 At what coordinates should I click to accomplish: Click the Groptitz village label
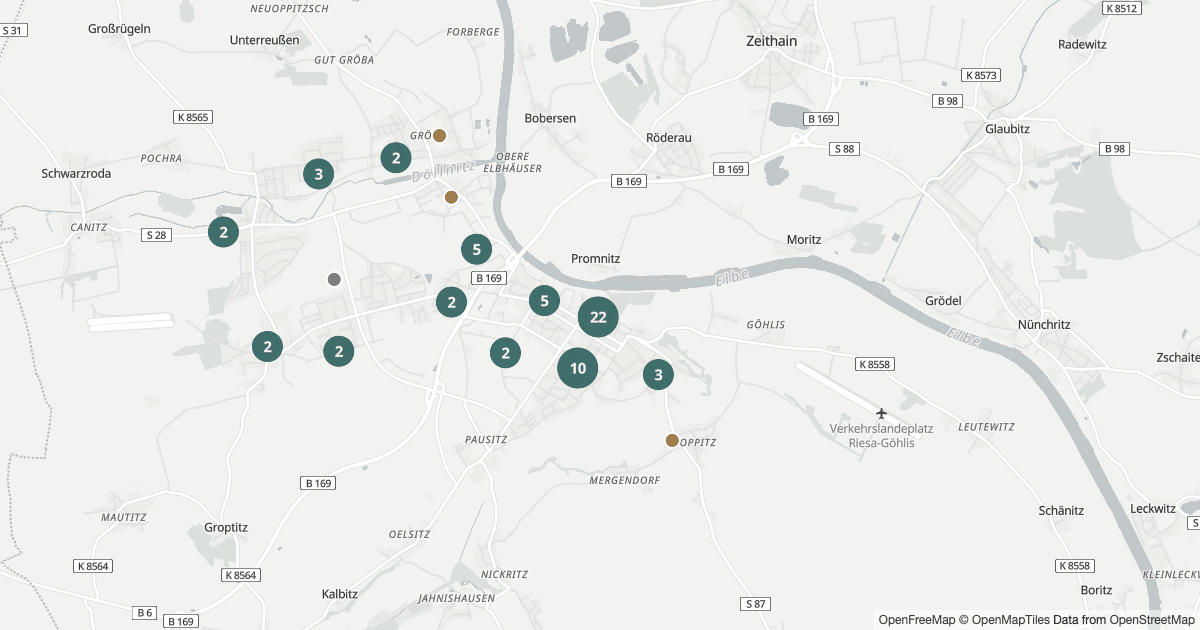pos(225,527)
